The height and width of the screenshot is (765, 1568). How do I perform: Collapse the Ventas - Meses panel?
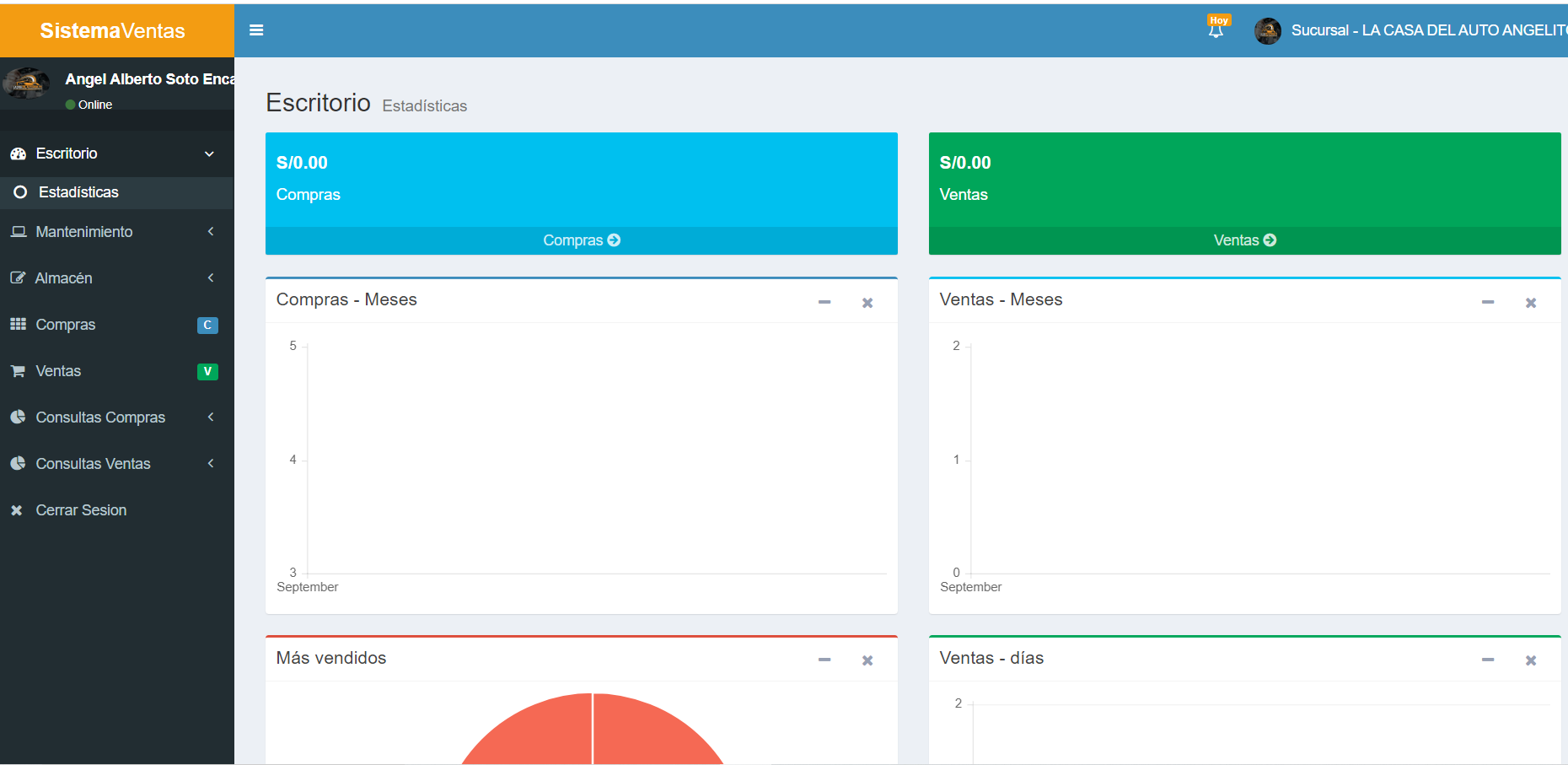coord(1487,302)
